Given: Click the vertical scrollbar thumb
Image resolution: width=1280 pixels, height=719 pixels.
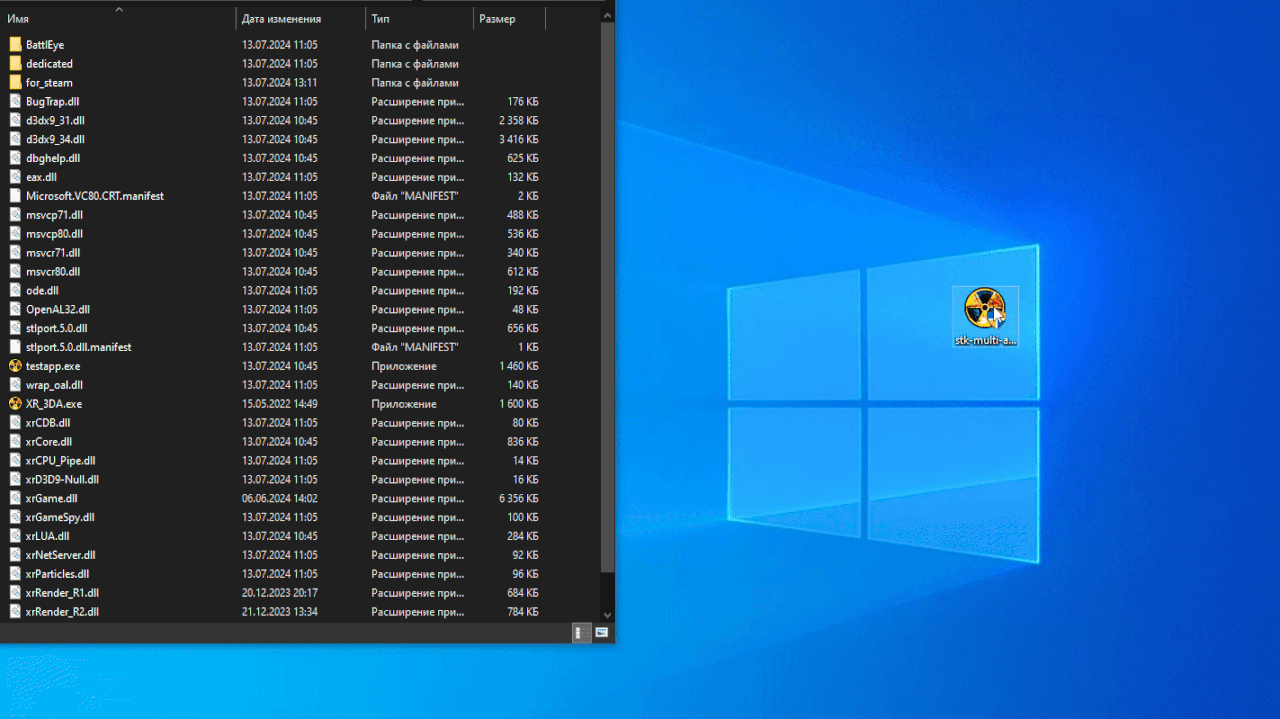Looking at the screenshot, I should pyautogui.click(x=607, y=298).
